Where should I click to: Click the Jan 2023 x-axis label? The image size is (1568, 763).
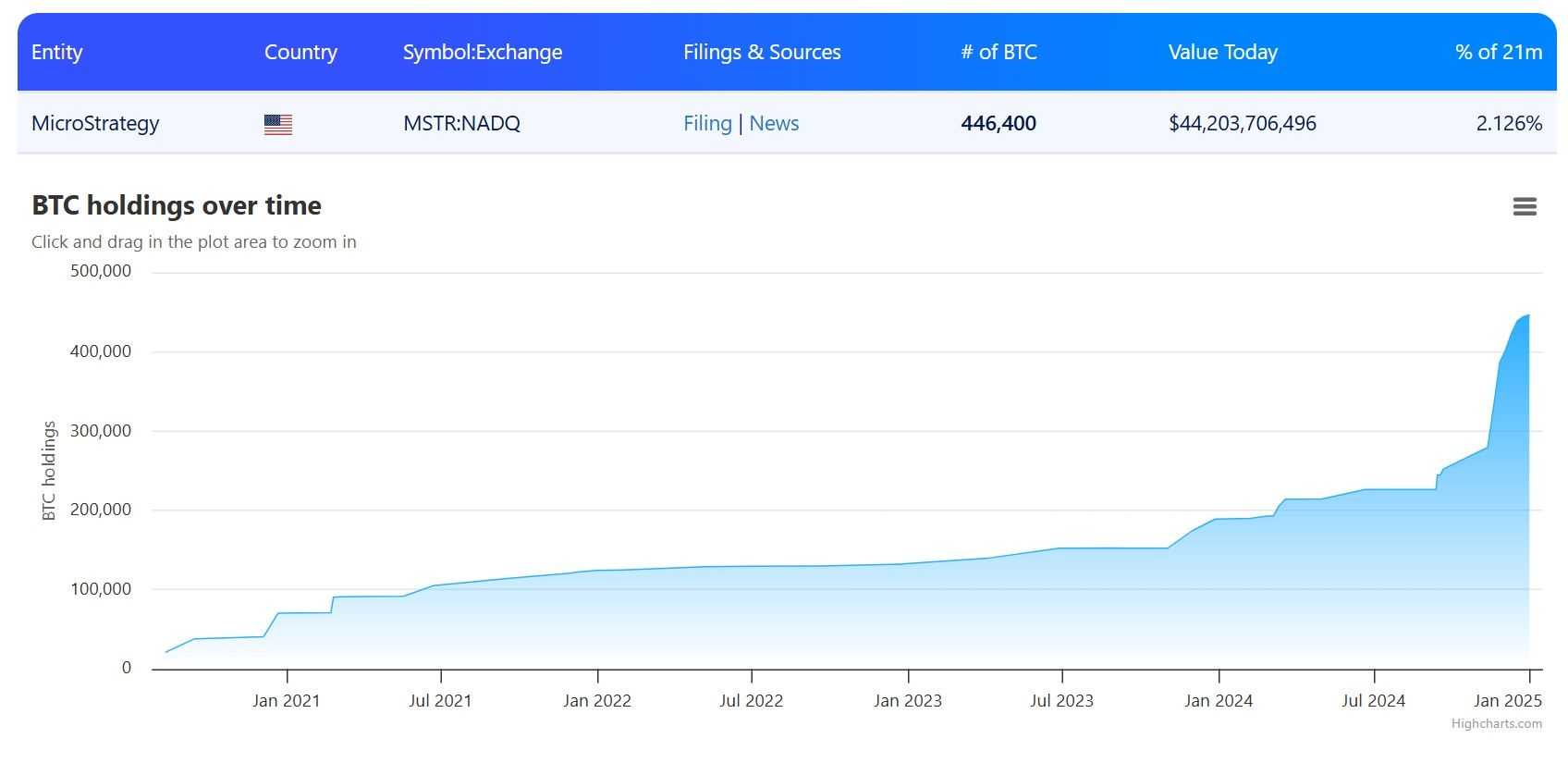pyautogui.click(x=908, y=701)
